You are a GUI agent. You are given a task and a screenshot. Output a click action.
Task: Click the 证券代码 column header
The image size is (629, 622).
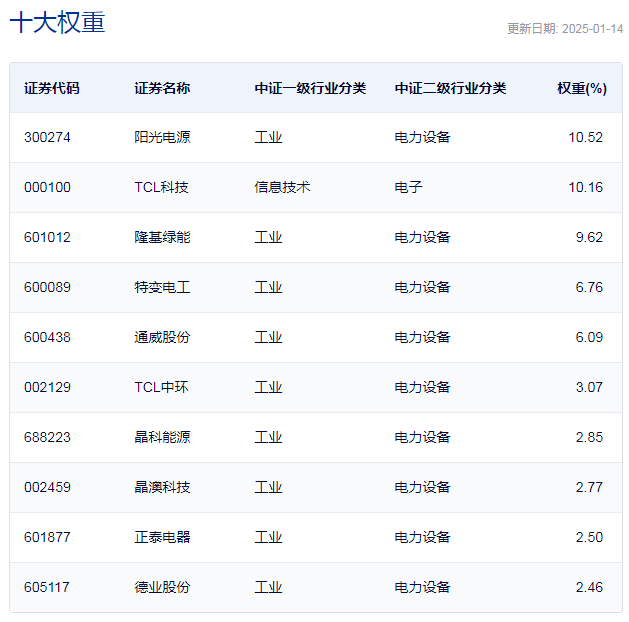point(52,88)
